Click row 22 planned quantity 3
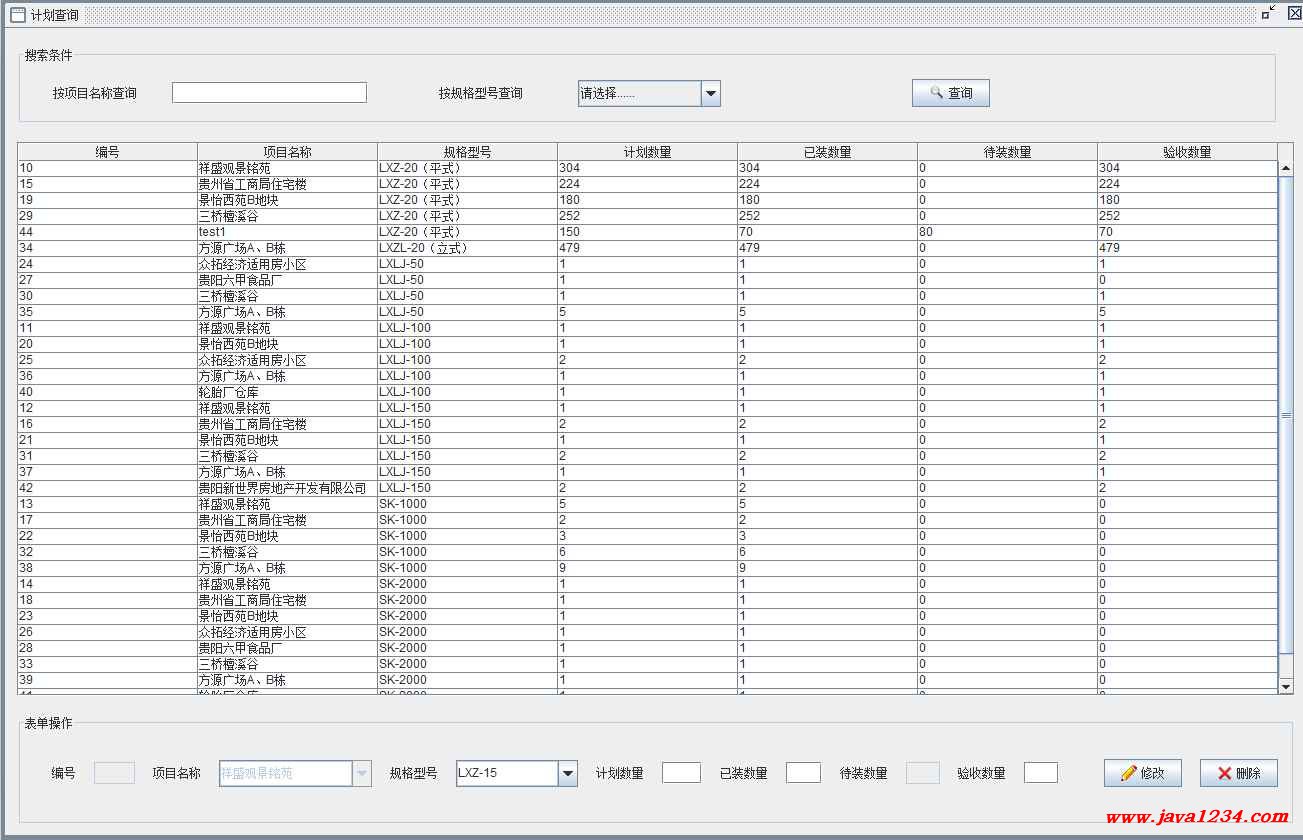 click(648, 536)
